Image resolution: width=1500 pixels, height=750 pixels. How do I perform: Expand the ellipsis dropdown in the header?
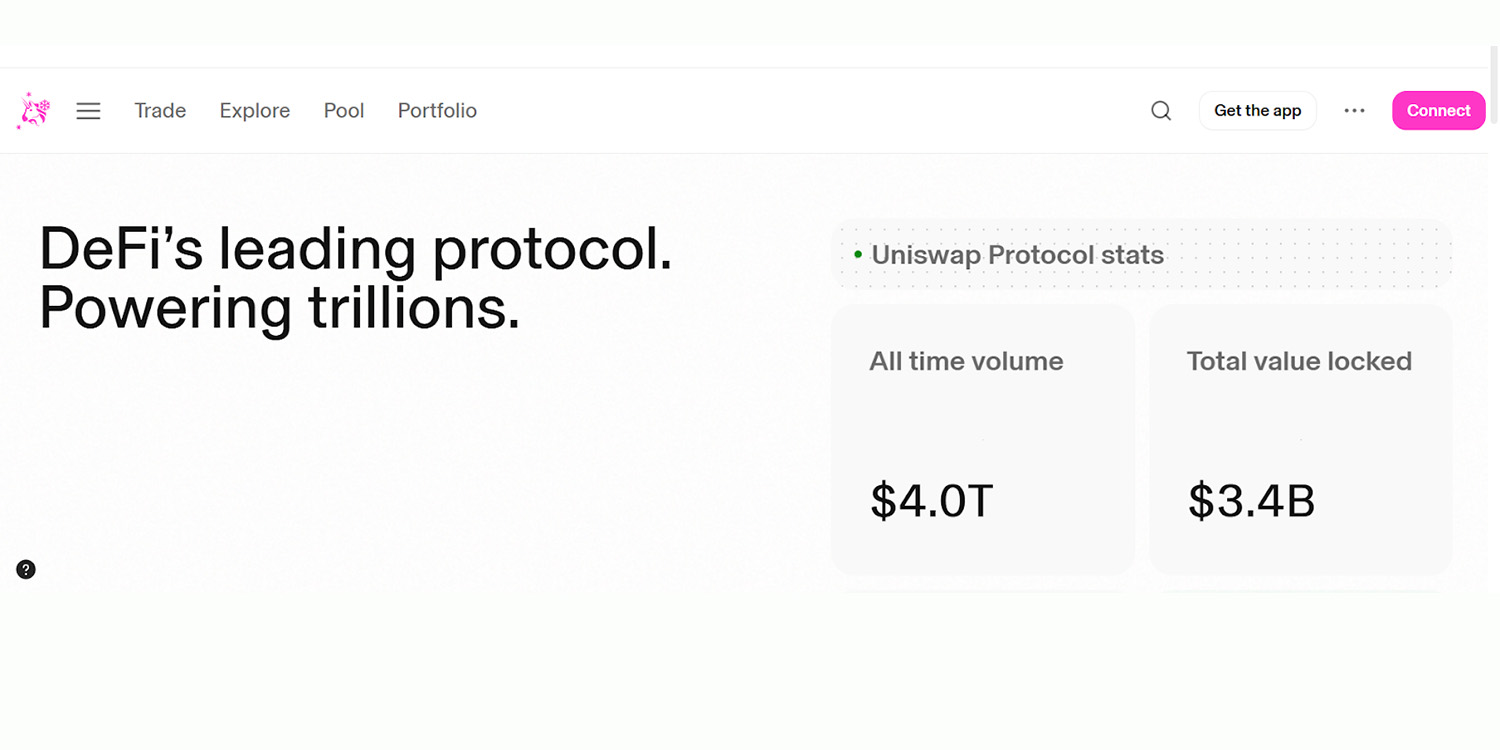1355,110
